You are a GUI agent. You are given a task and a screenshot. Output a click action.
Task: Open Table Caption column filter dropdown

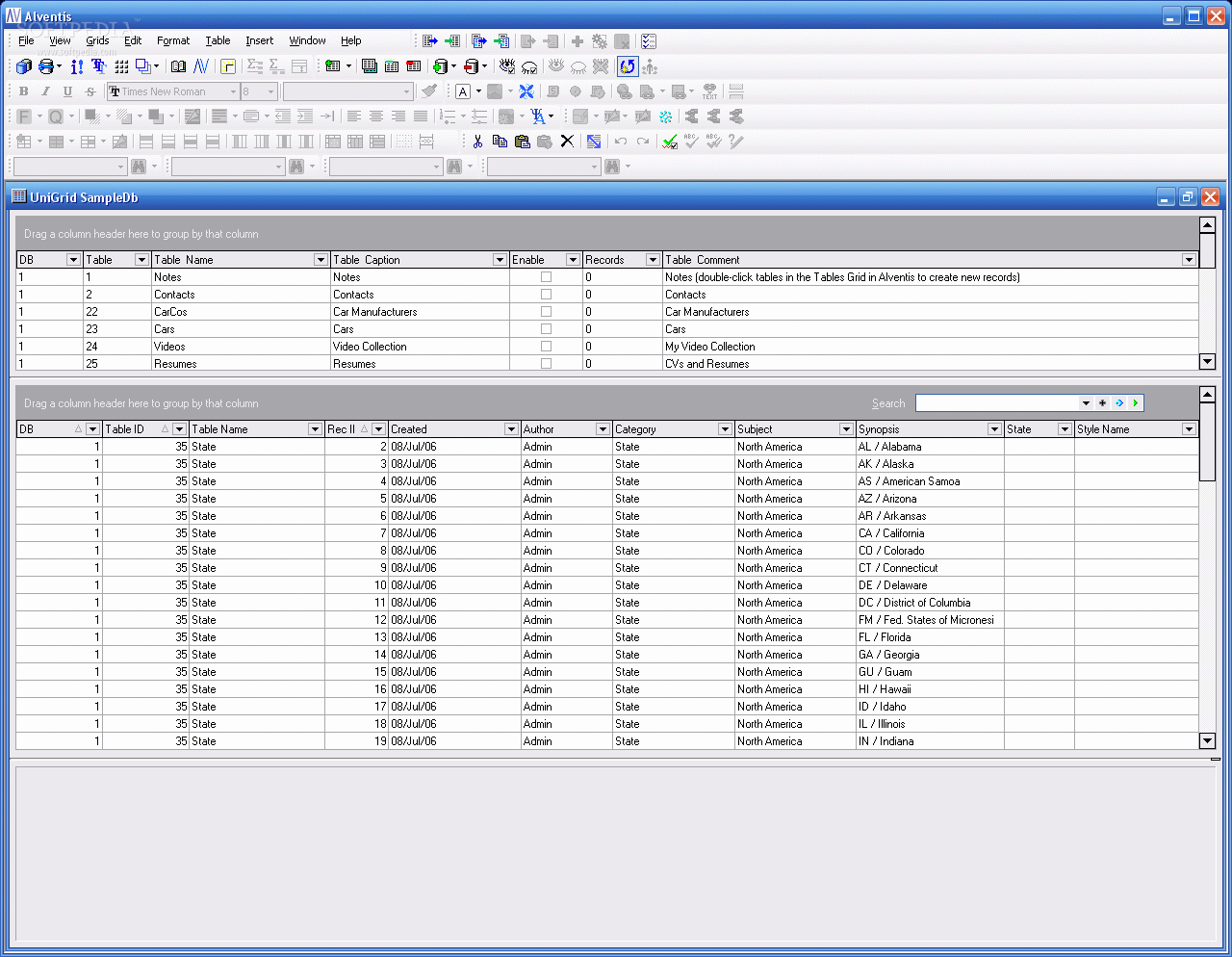tap(500, 260)
